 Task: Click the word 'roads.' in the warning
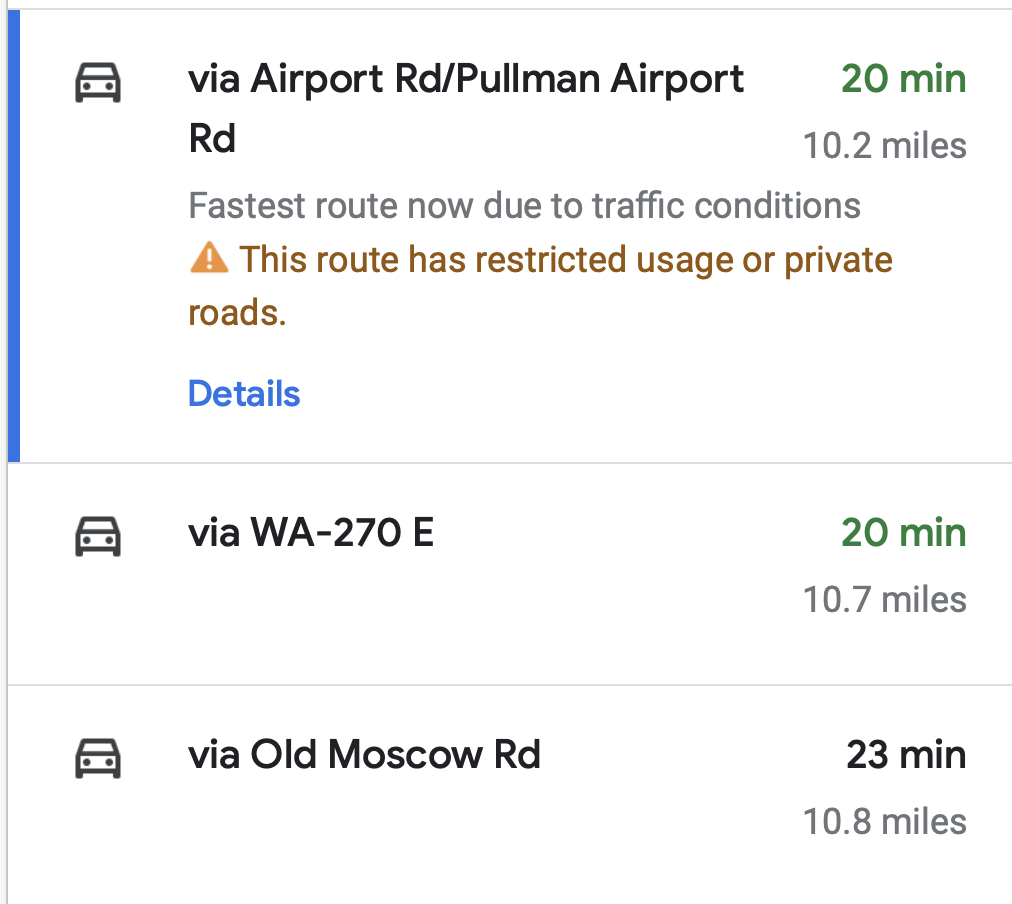click(x=237, y=313)
